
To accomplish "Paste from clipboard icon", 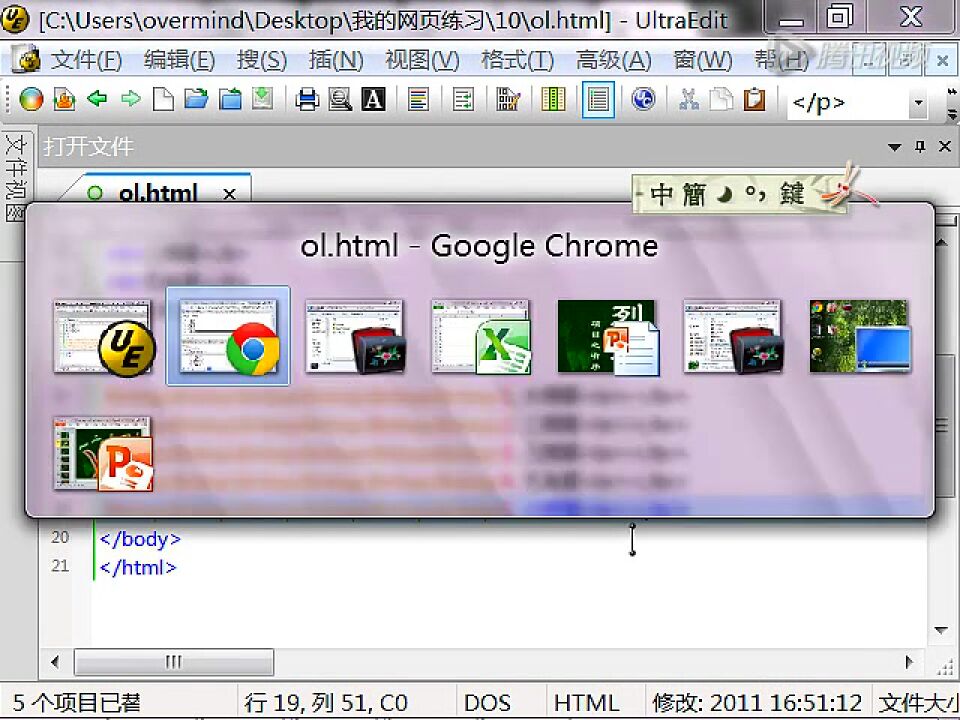I will [x=754, y=99].
